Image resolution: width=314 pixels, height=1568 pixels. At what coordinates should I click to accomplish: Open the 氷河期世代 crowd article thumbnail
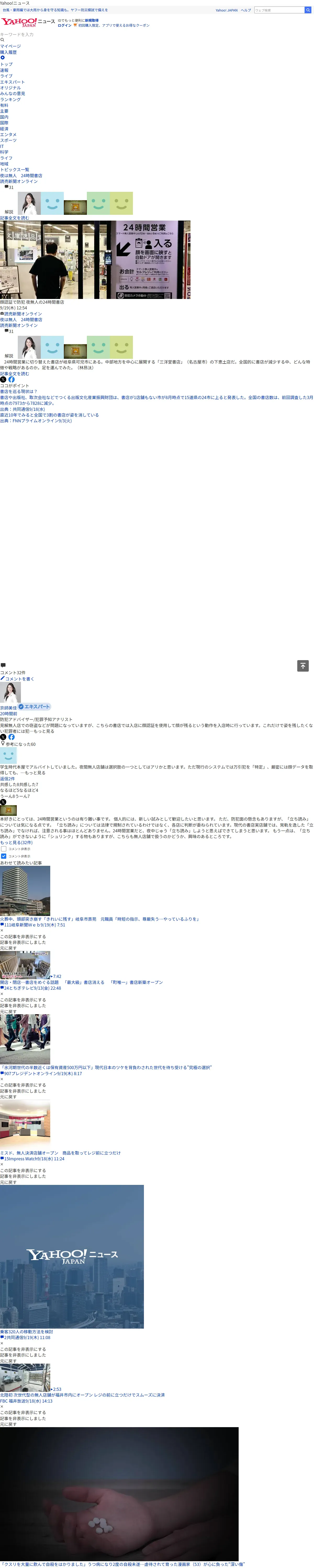coord(25,1039)
